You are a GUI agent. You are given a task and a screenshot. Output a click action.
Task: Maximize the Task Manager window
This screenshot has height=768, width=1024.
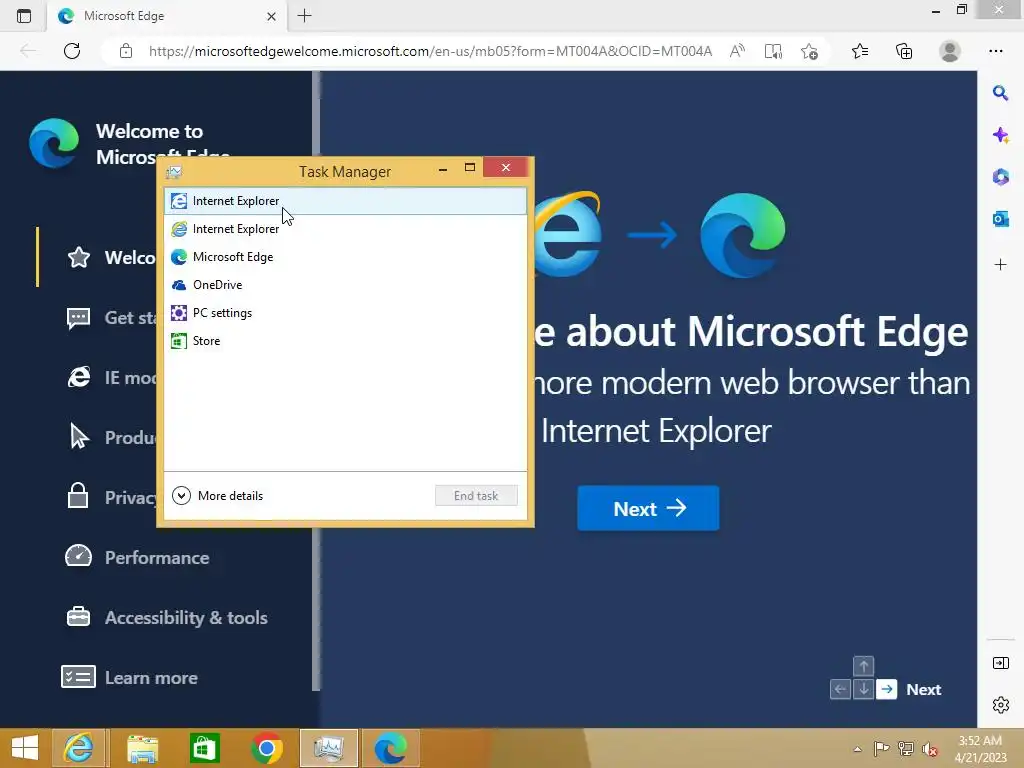pyautogui.click(x=470, y=168)
